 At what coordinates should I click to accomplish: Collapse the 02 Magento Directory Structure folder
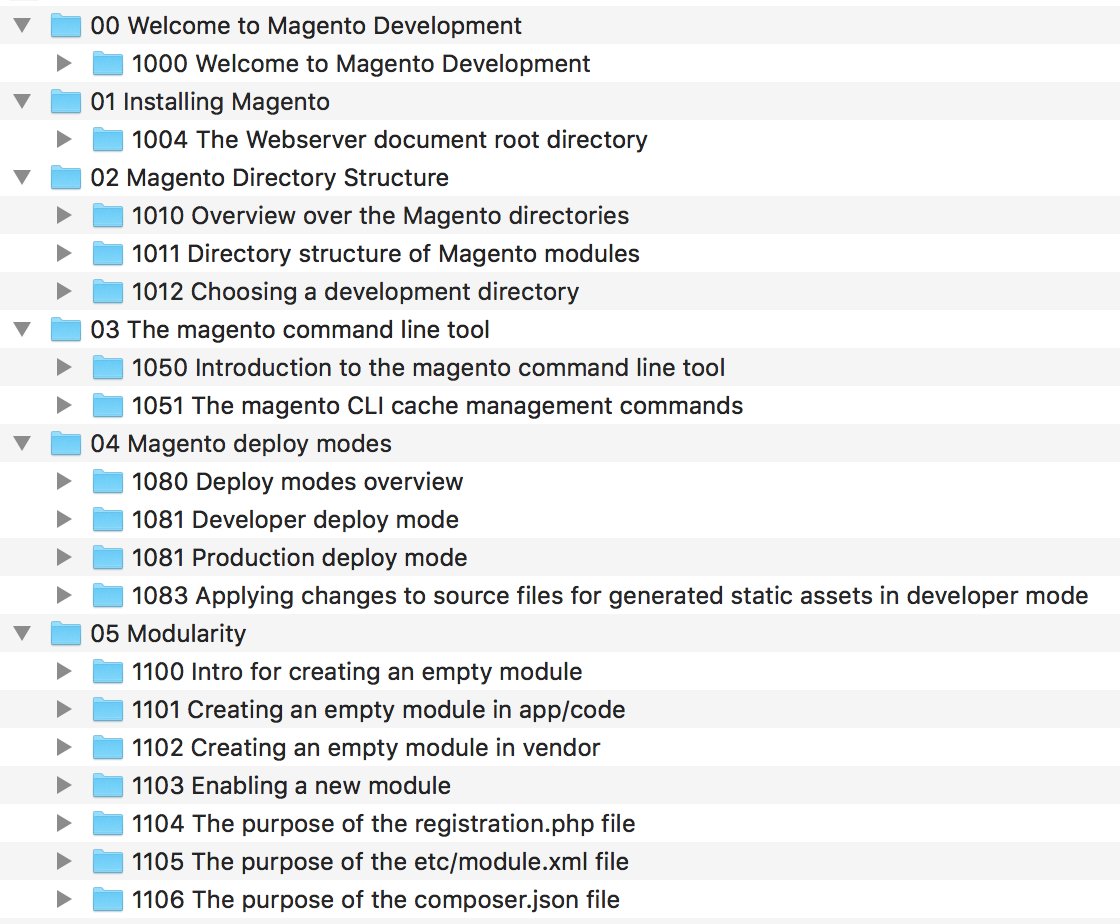[22, 177]
